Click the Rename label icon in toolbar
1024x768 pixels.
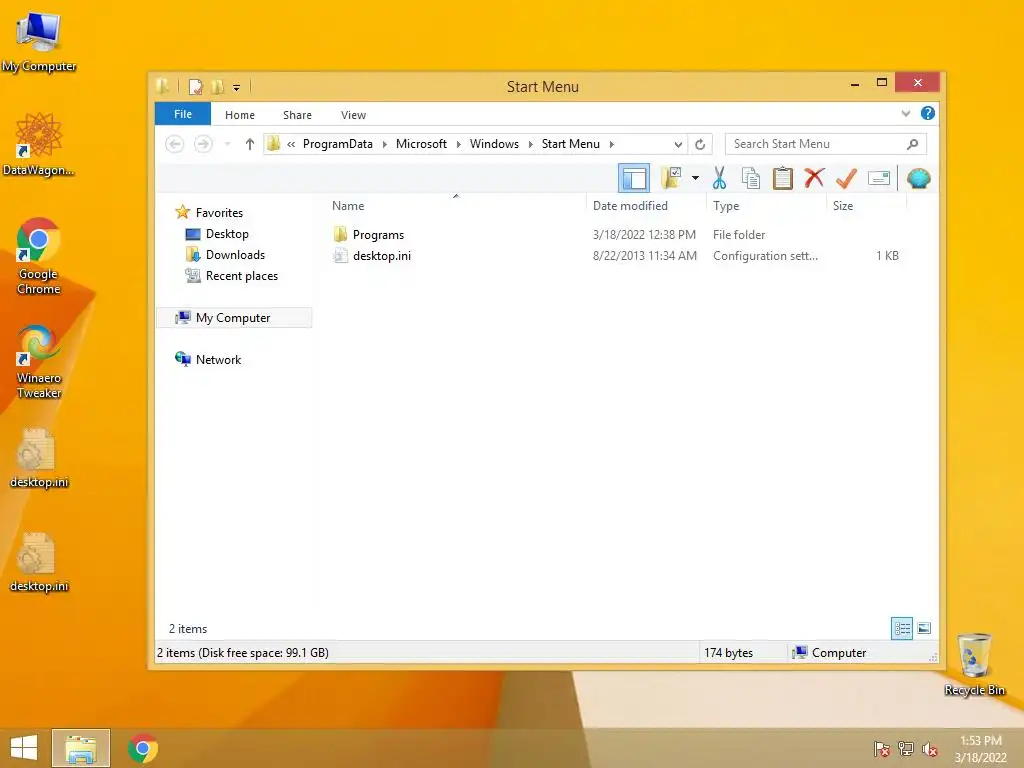coord(879,178)
